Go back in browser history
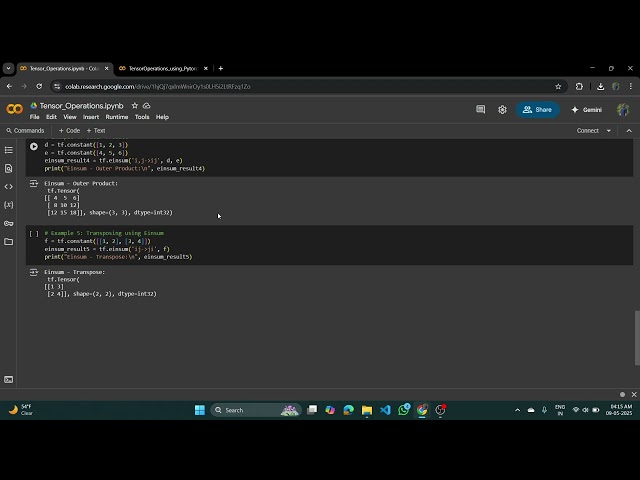The height and width of the screenshot is (480, 640). (9, 87)
